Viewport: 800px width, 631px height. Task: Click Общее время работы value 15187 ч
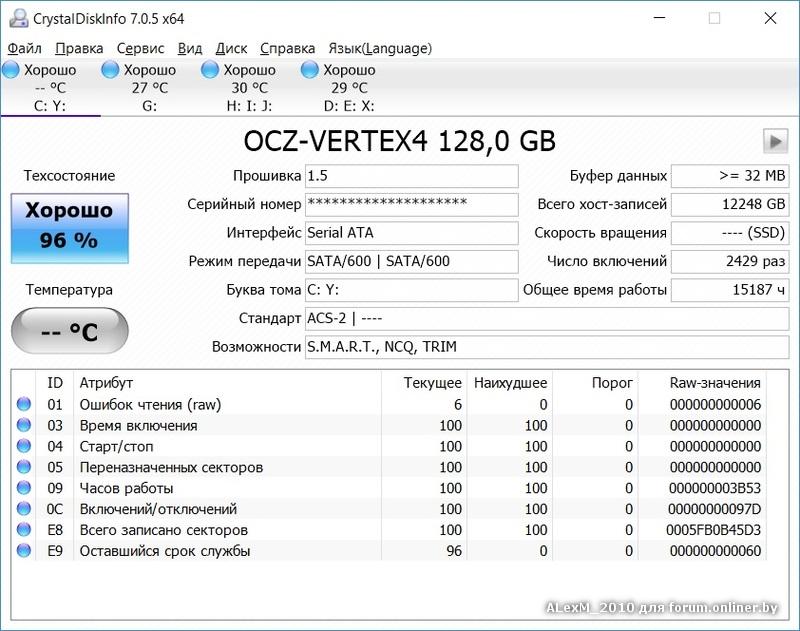click(x=730, y=290)
